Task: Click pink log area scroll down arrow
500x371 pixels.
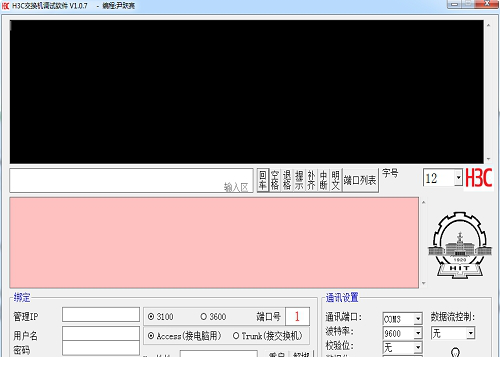Action: pyautogui.click(x=424, y=283)
